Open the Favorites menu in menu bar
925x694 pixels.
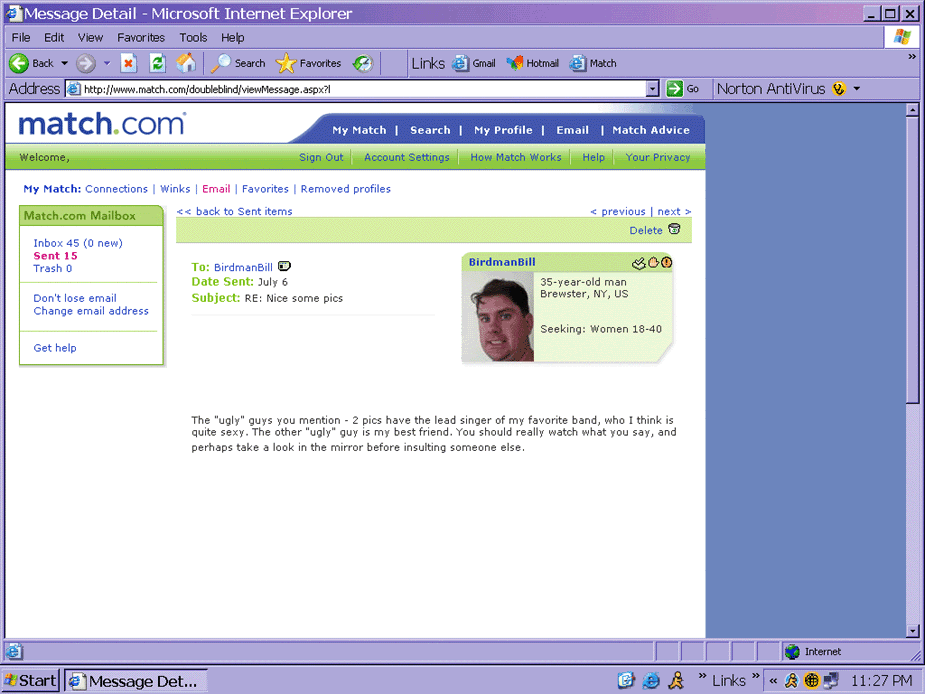[x=141, y=37]
